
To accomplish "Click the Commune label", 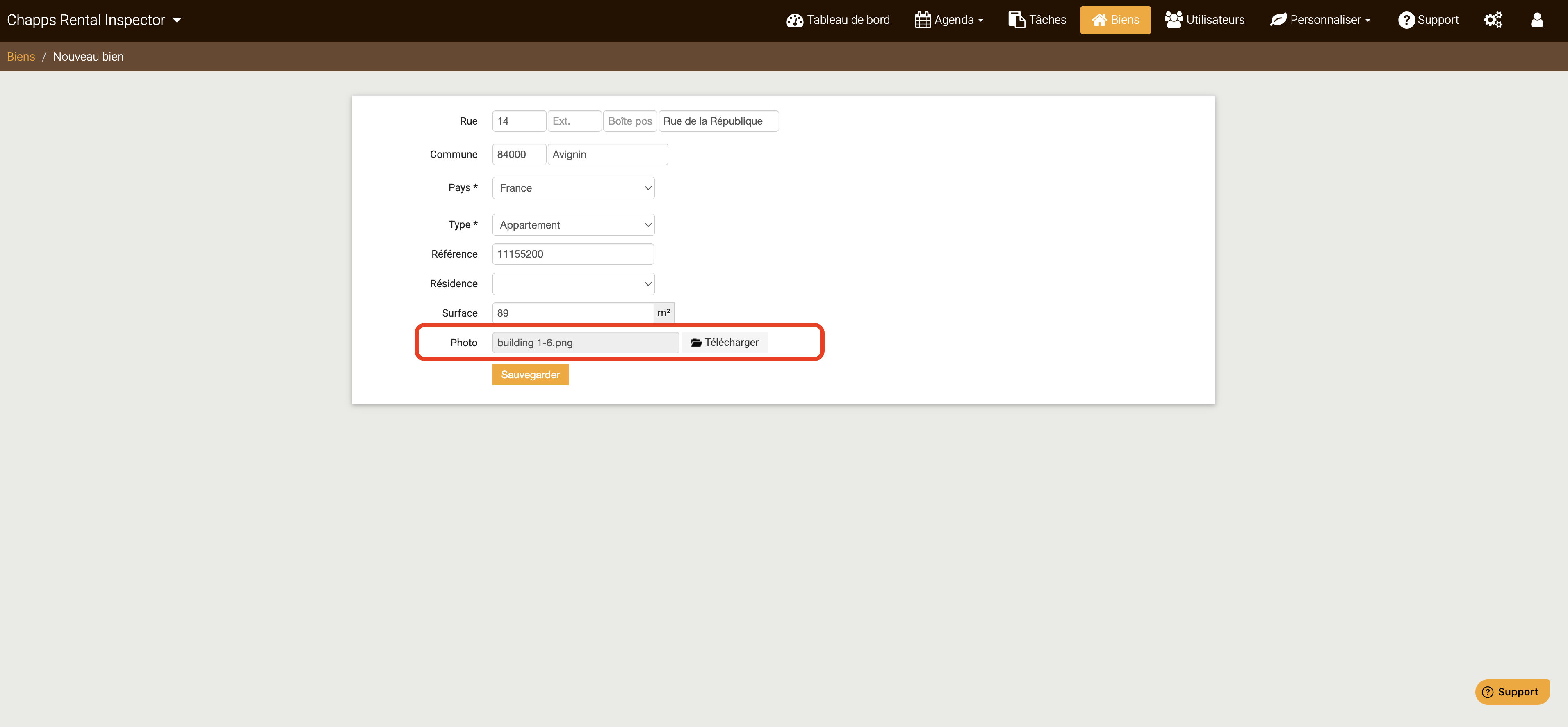I will pos(454,155).
